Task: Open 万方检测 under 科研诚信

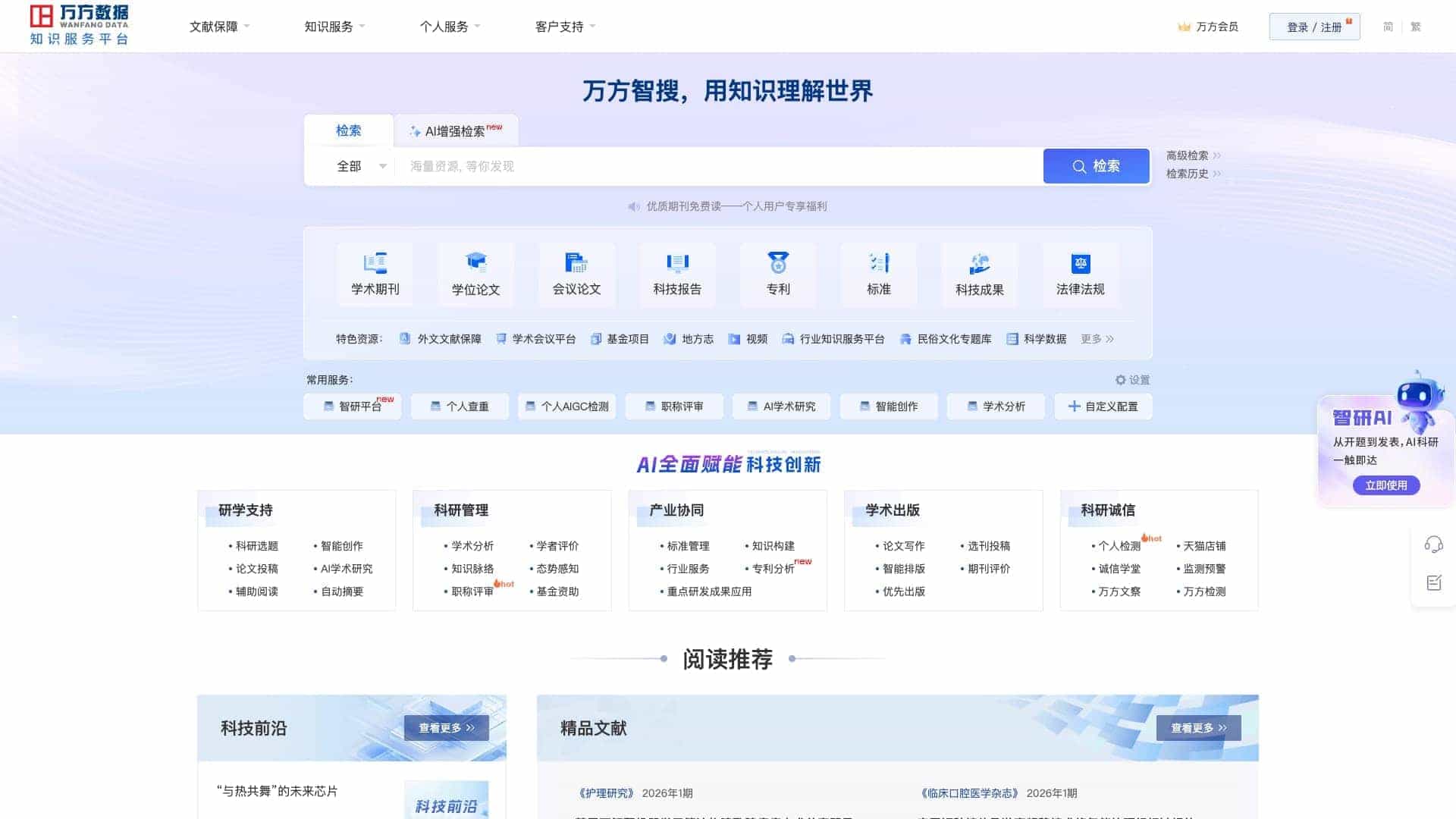Action: coord(1204,591)
